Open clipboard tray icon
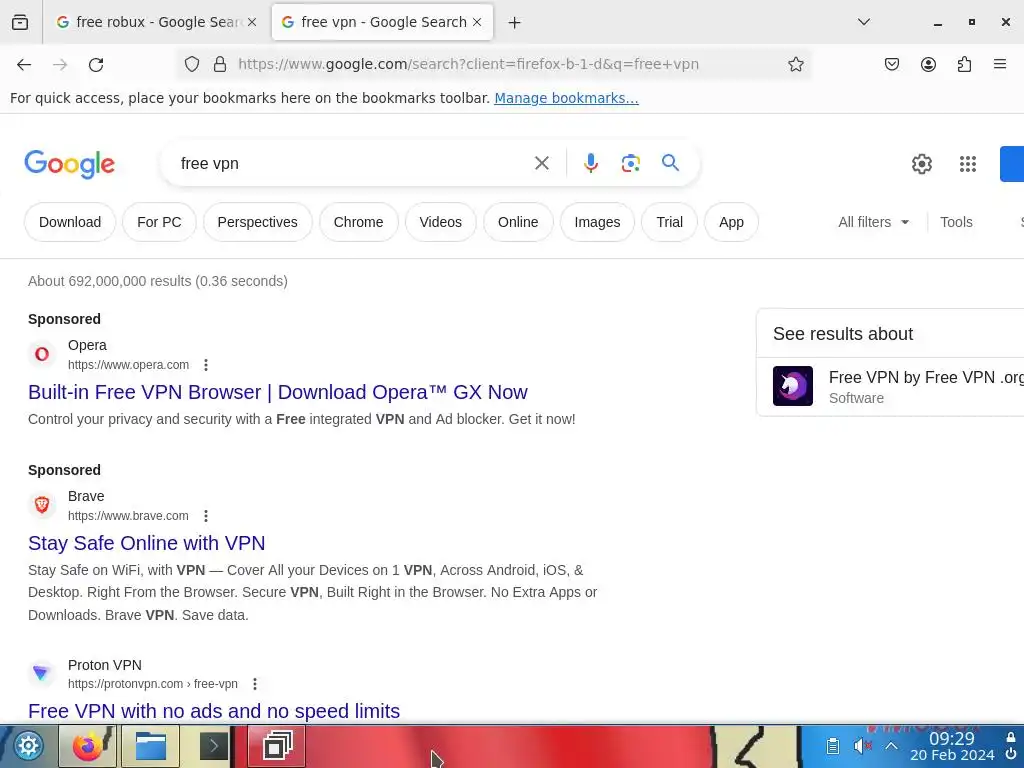 833,746
